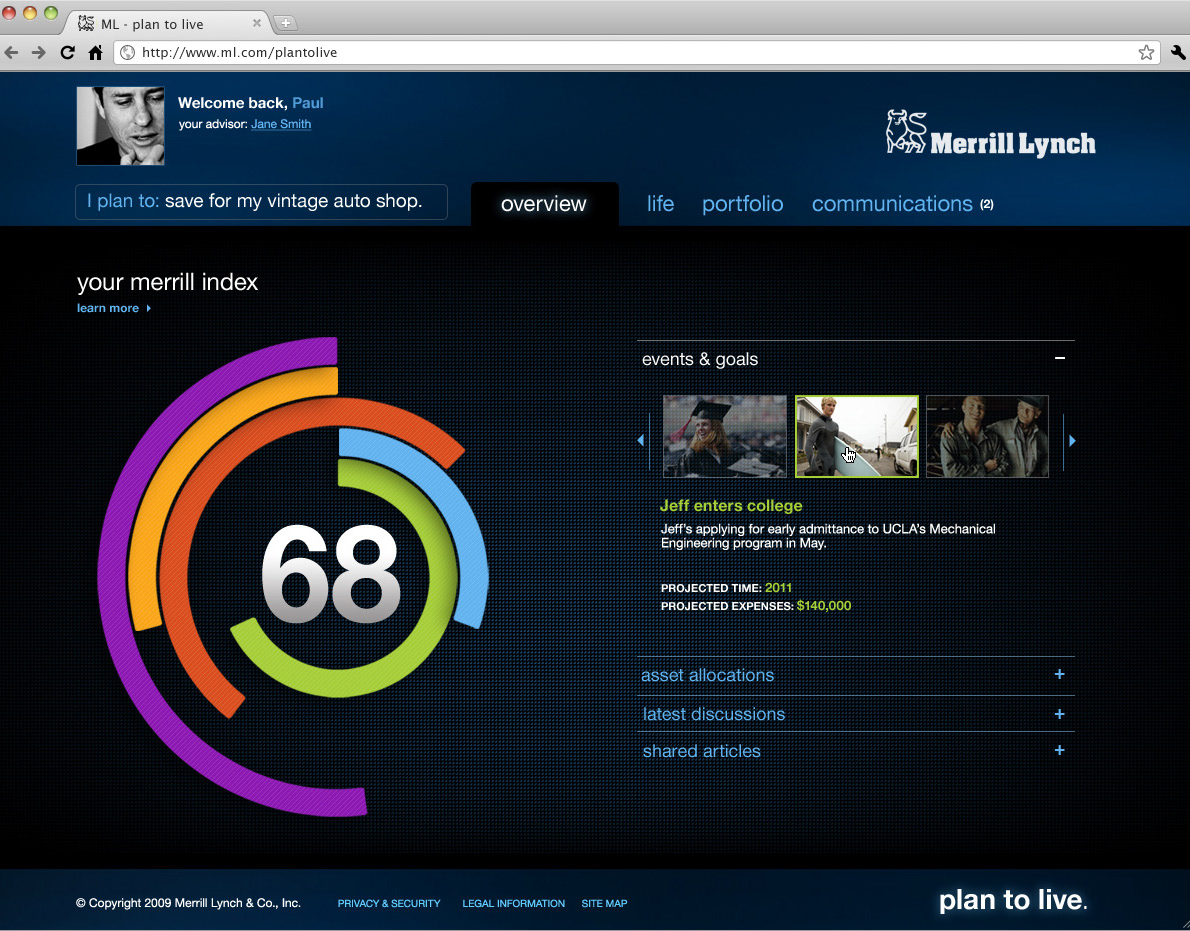Click the 68 merrill index score
1190x931 pixels.
[330, 574]
